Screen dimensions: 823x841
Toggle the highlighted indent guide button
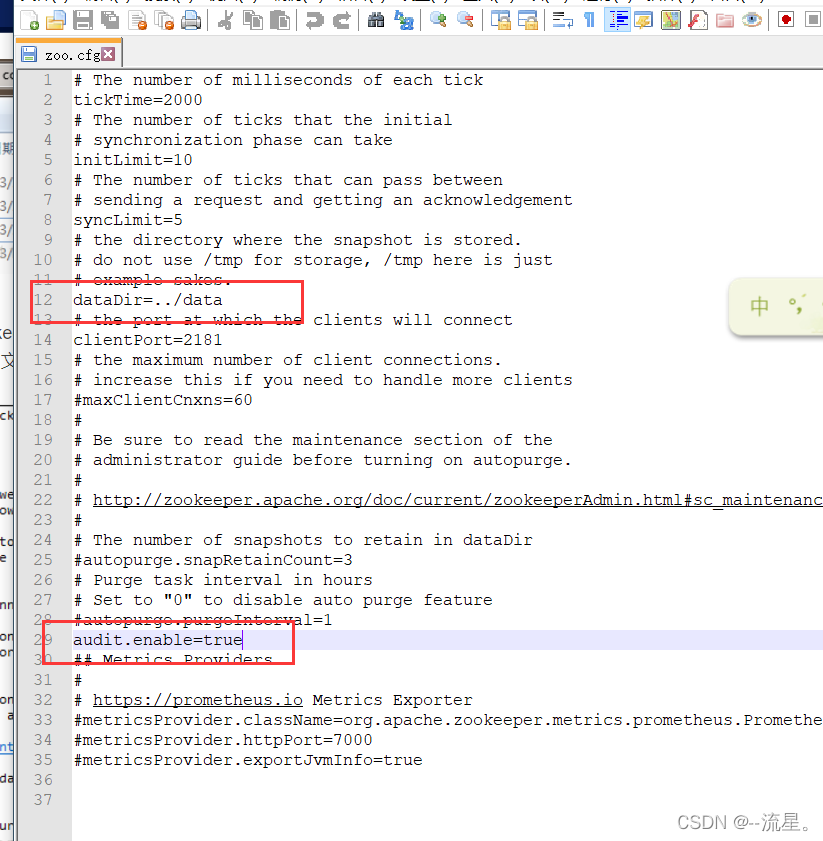(617, 20)
